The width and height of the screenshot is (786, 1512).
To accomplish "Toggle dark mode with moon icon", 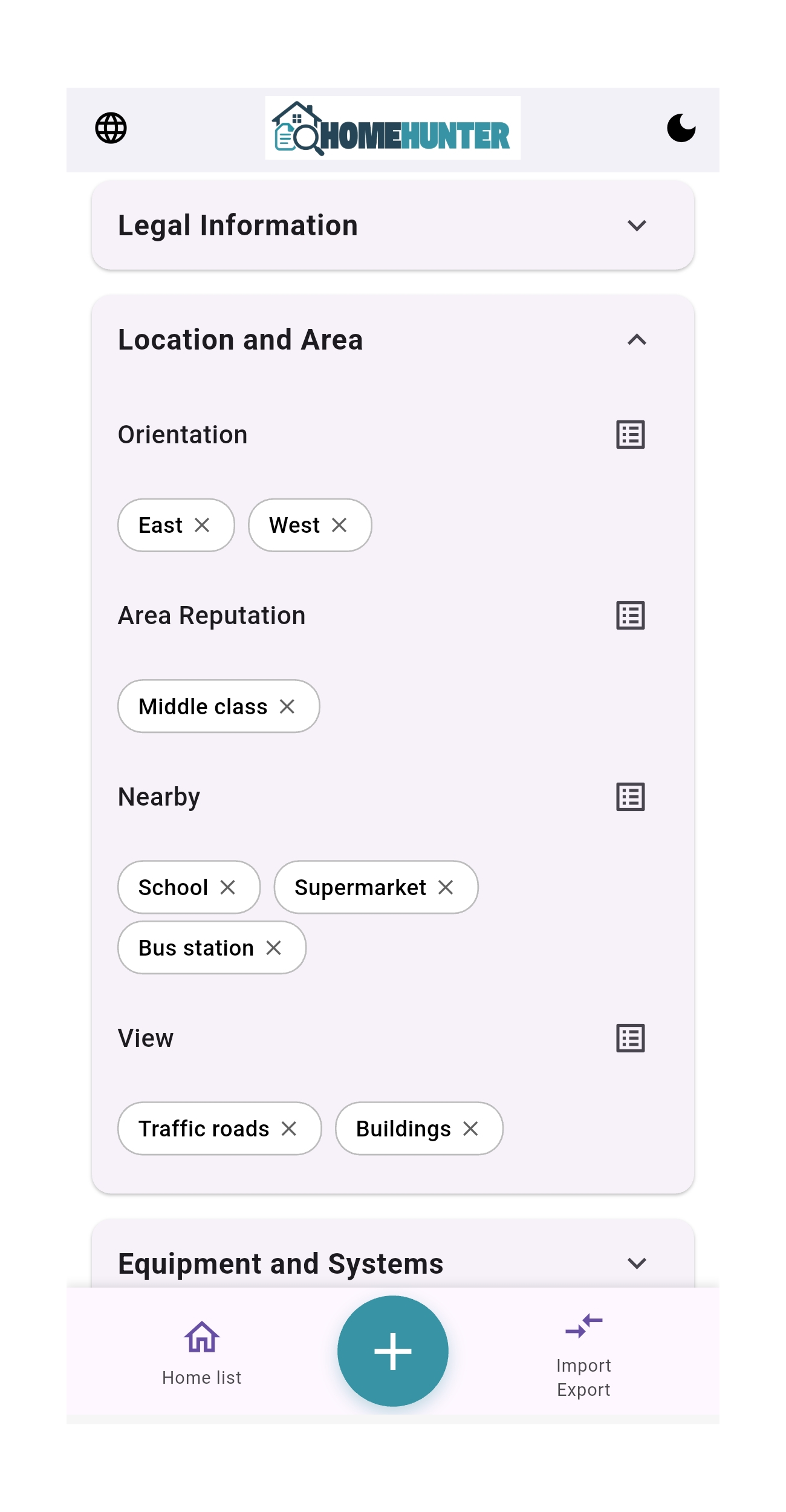I will [x=681, y=128].
